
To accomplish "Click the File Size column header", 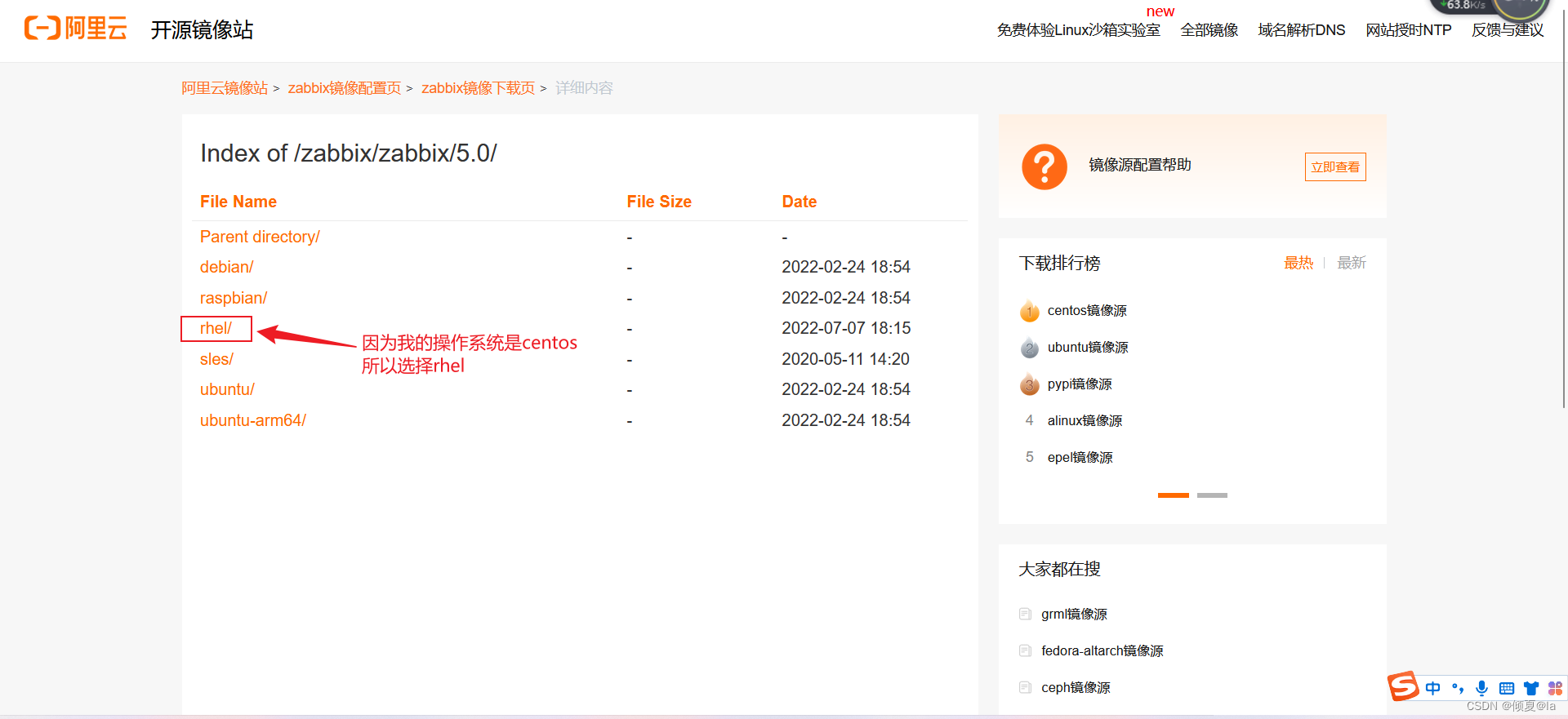I will click(x=659, y=202).
